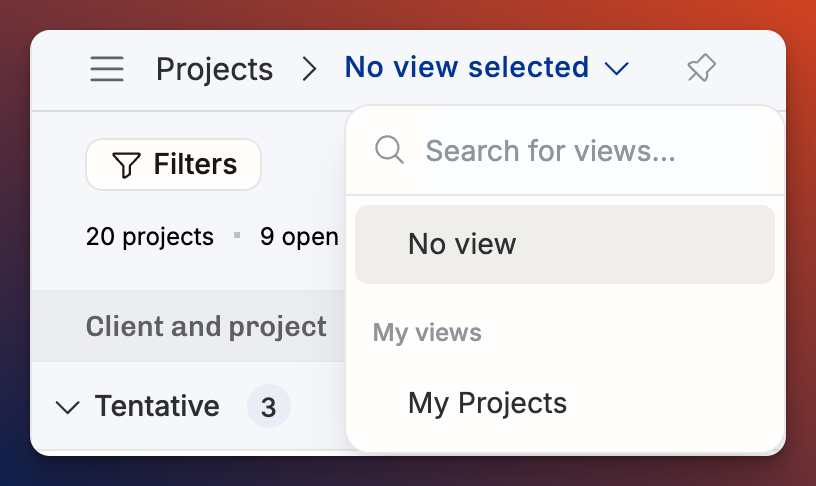Collapse the Tentative group chevron
This screenshot has width=816, height=486.
coord(68,407)
